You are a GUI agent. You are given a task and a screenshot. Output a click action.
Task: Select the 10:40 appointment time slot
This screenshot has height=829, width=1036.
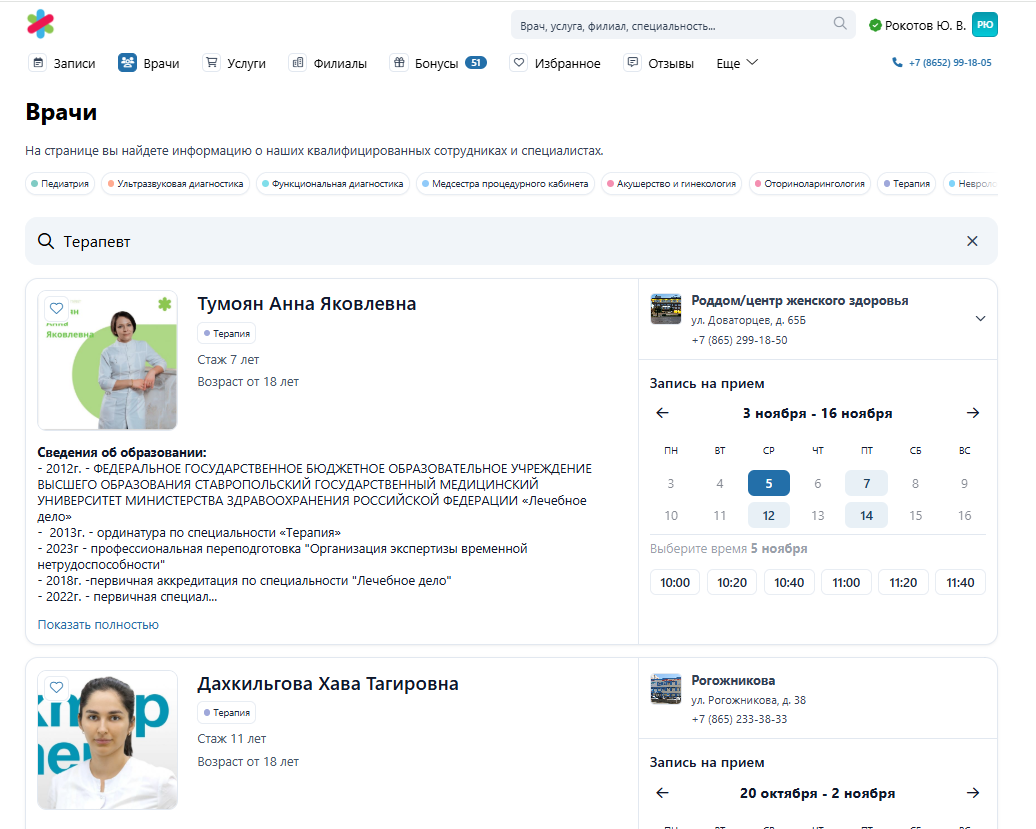(x=789, y=582)
